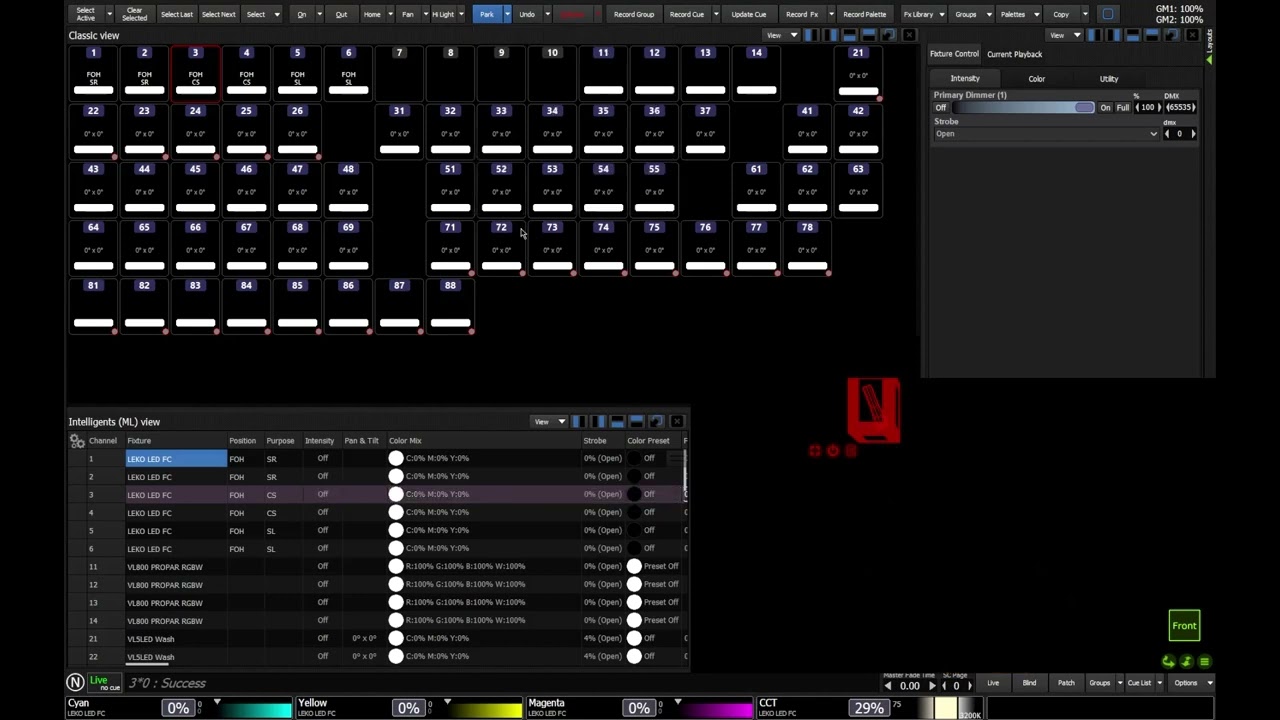Expand the Options dropdown arrow
This screenshot has height=720, width=1280.
(x=1209, y=683)
